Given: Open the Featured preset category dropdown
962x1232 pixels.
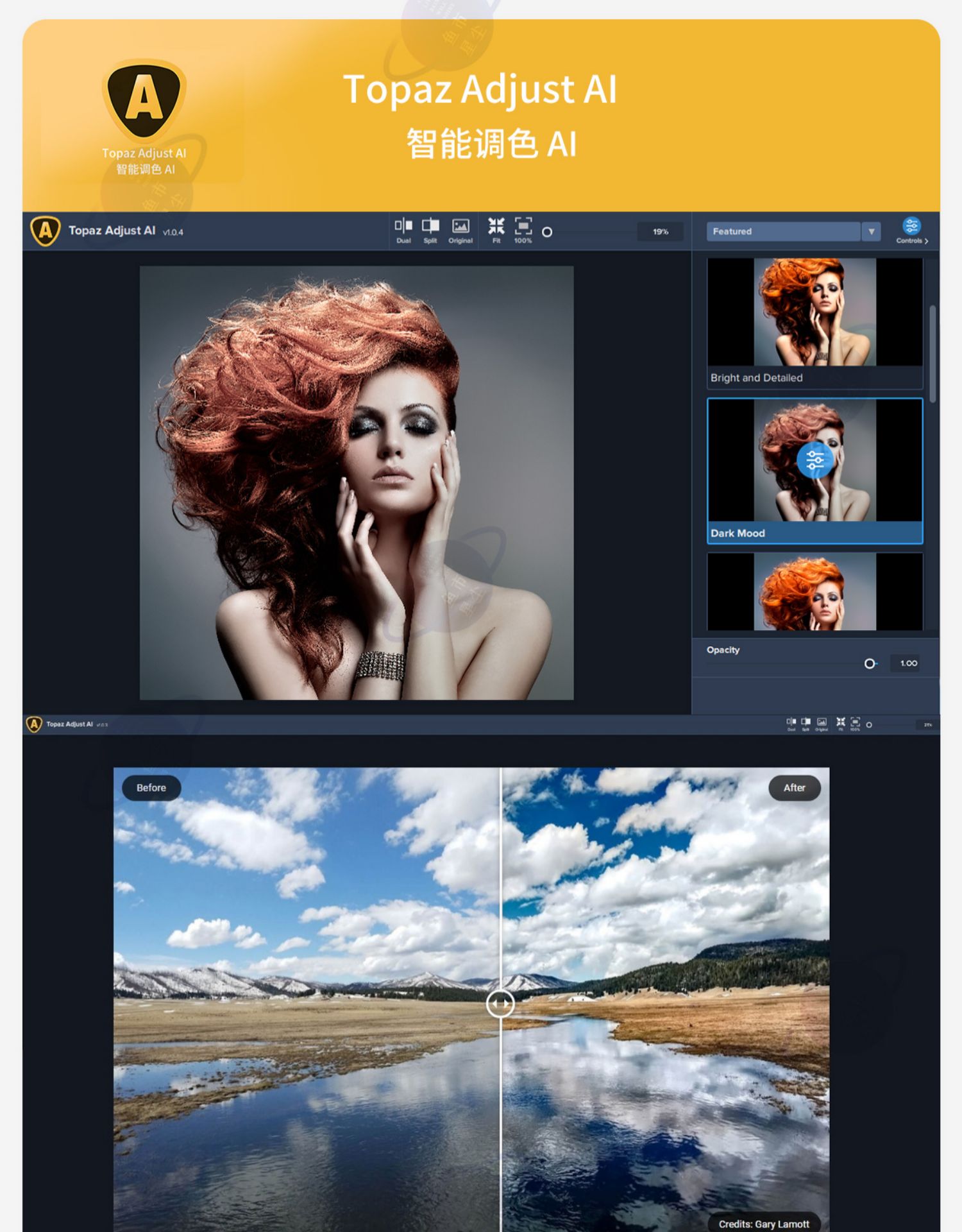Looking at the screenshot, I should (783, 232).
